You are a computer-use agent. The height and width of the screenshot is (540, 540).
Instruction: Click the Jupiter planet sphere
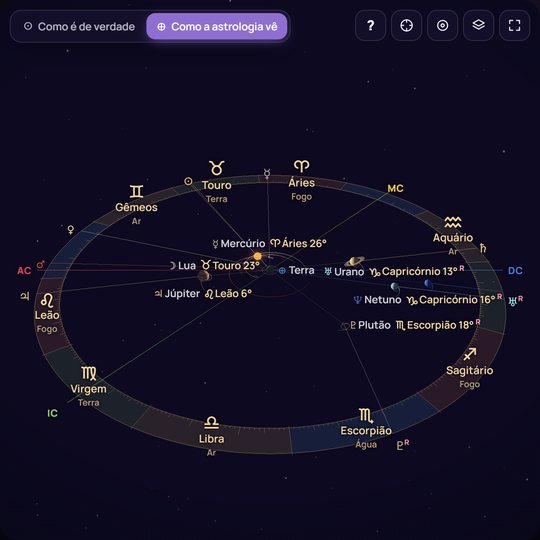tap(204, 276)
